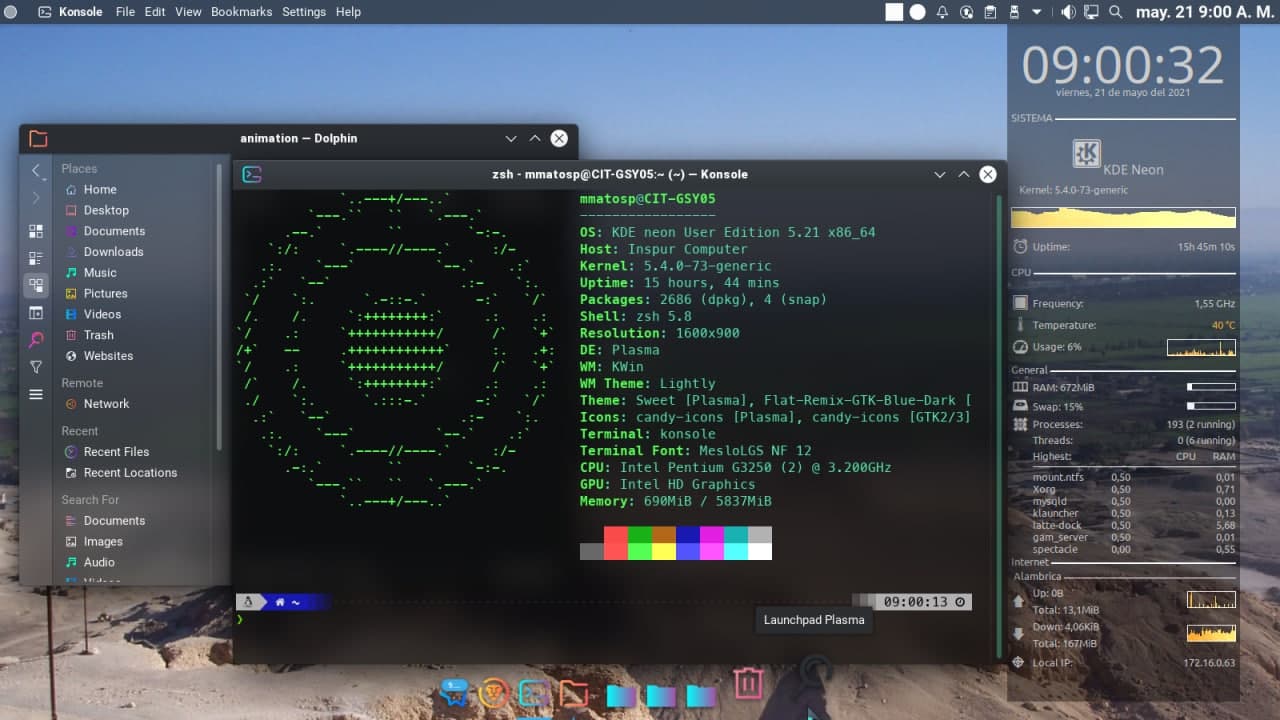Screen dimensions: 1280x720
Task: Toggle Dolphin details tree view mode
Action: pyautogui.click(x=36, y=285)
